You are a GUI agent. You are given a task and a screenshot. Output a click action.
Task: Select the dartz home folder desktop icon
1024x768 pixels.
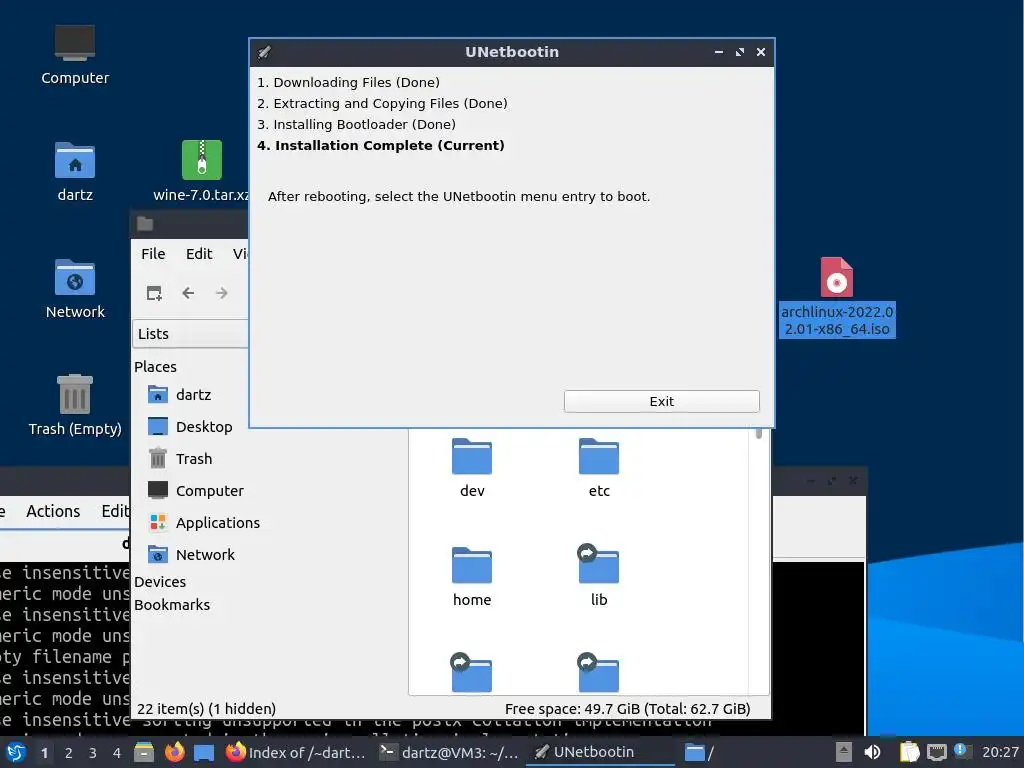(x=74, y=171)
